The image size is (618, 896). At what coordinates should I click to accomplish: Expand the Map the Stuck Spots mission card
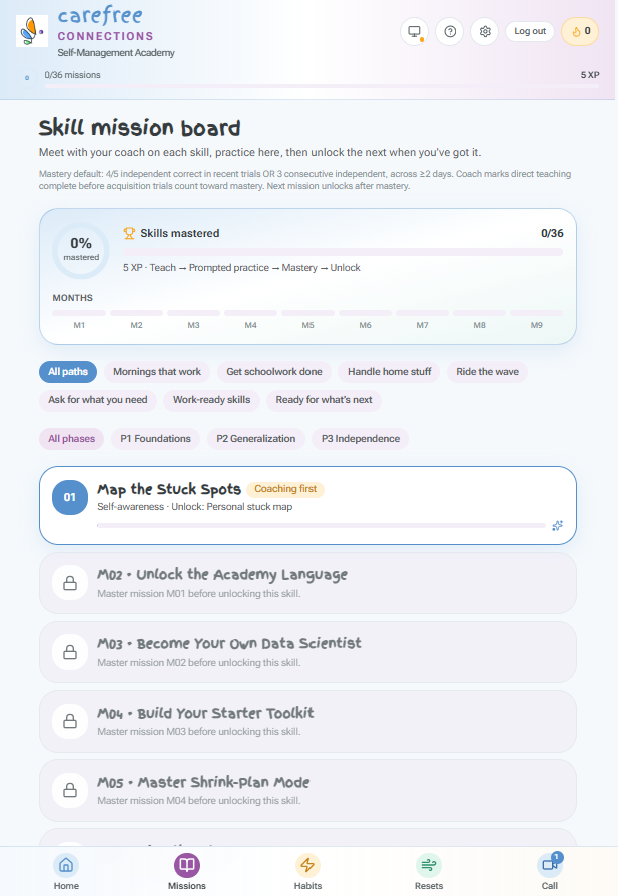click(x=308, y=505)
